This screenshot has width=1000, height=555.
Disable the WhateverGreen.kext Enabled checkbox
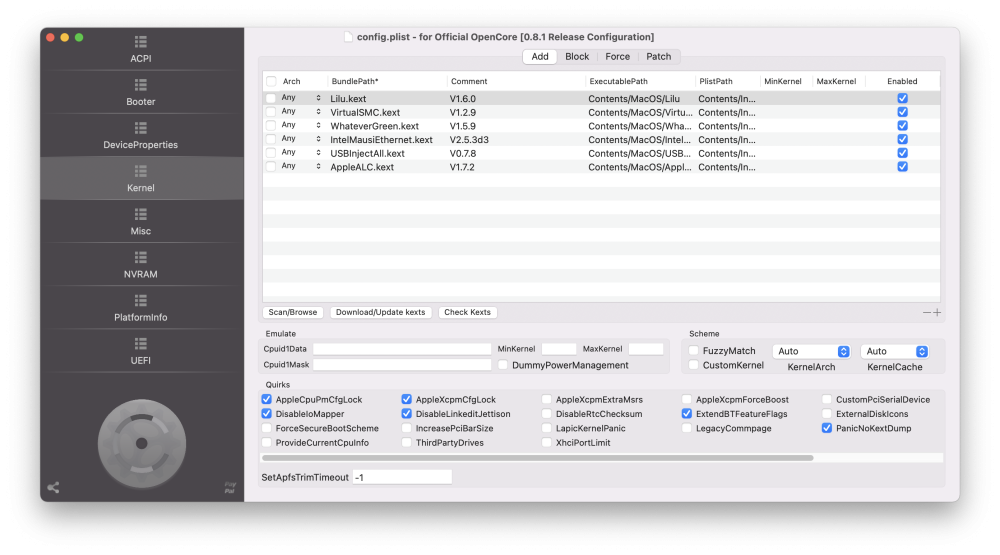(902, 126)
